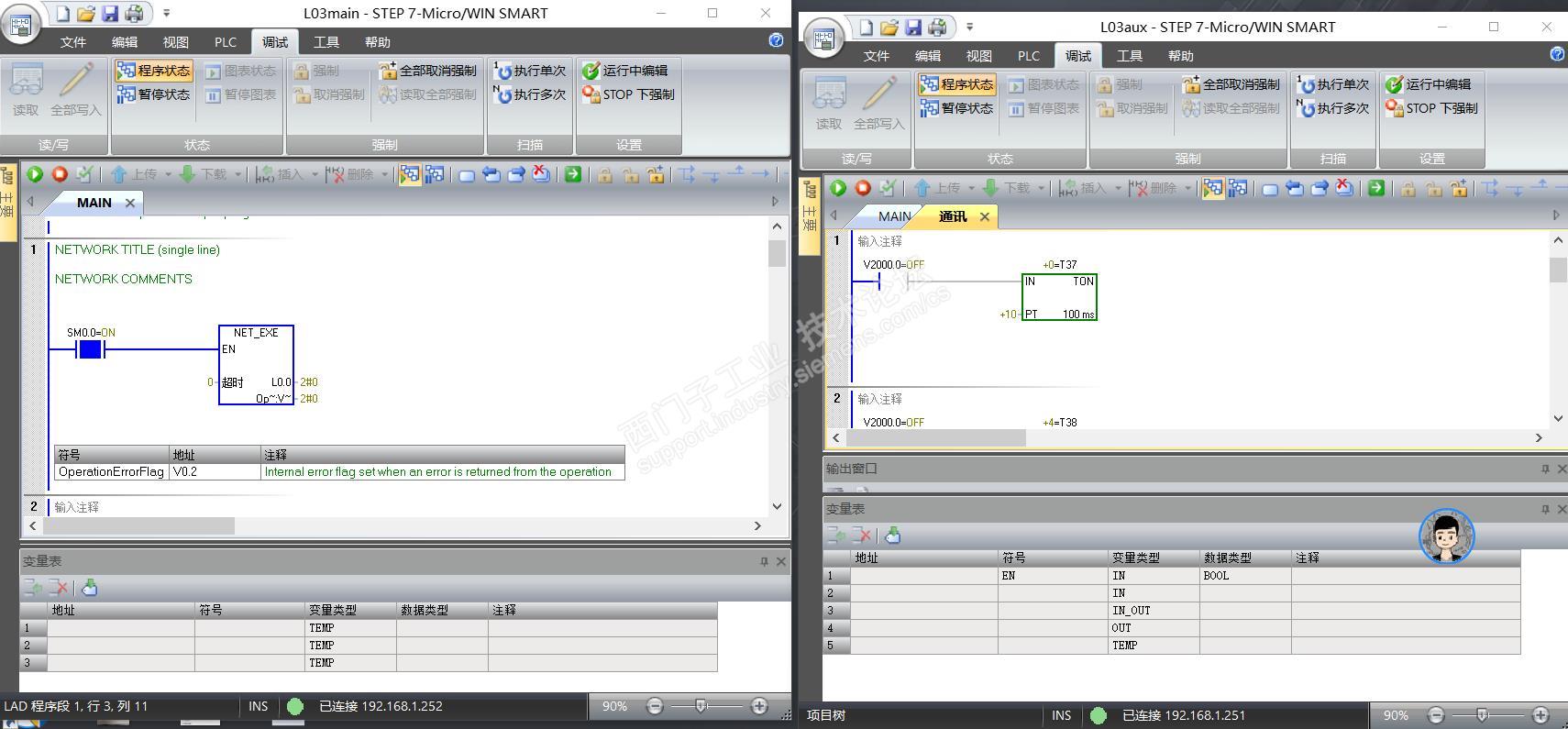Click 运行中编辑 in L03aux ribbon

pyautogui.click(x=1429, y=84)
